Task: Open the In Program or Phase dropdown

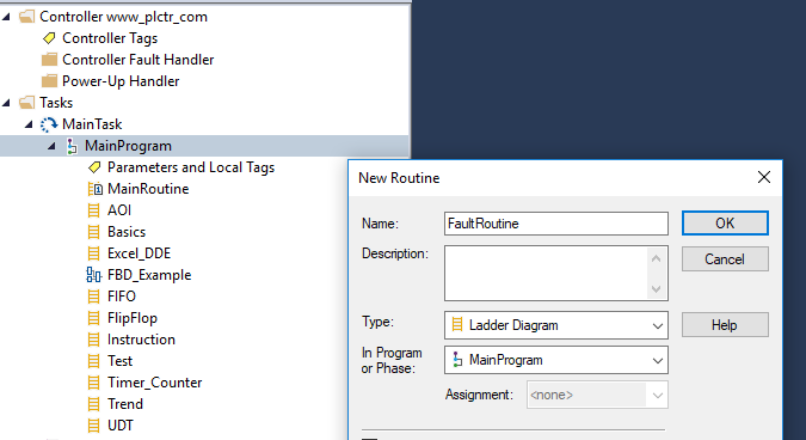Action: coord(556,360)
